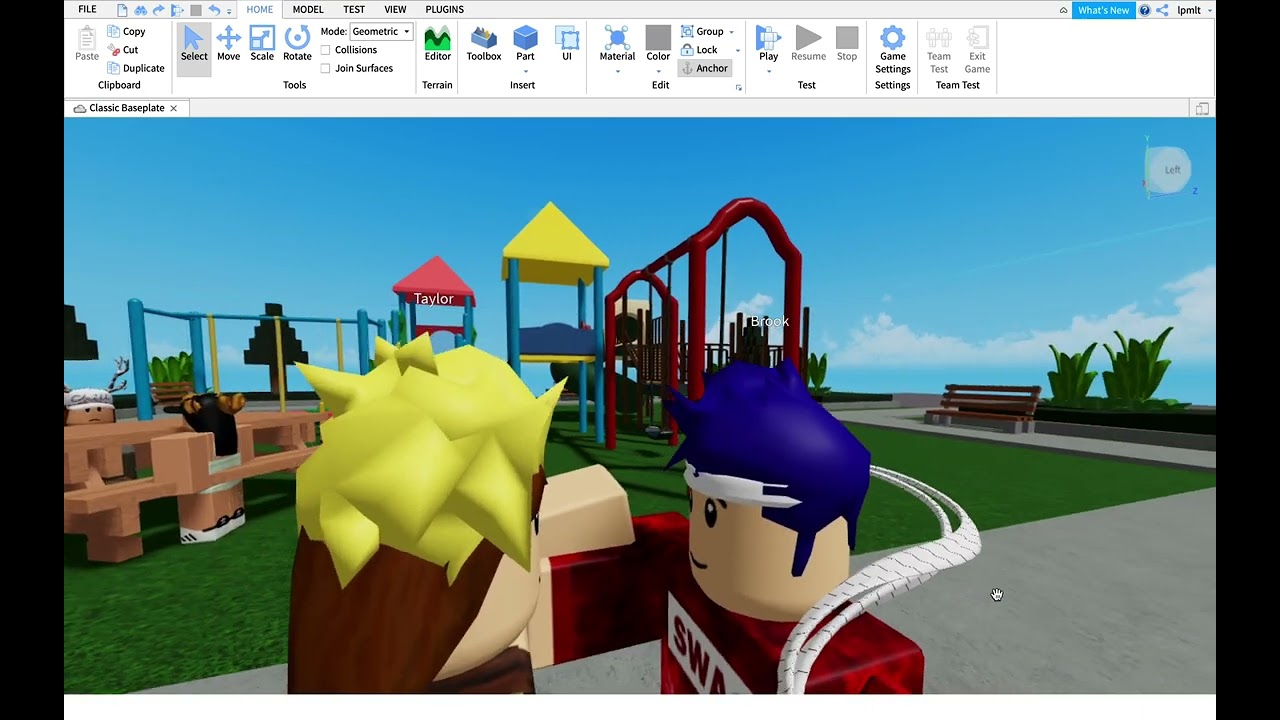
Task: Expand the Lock dropdown arrow
Action: (x=738, y=50)
